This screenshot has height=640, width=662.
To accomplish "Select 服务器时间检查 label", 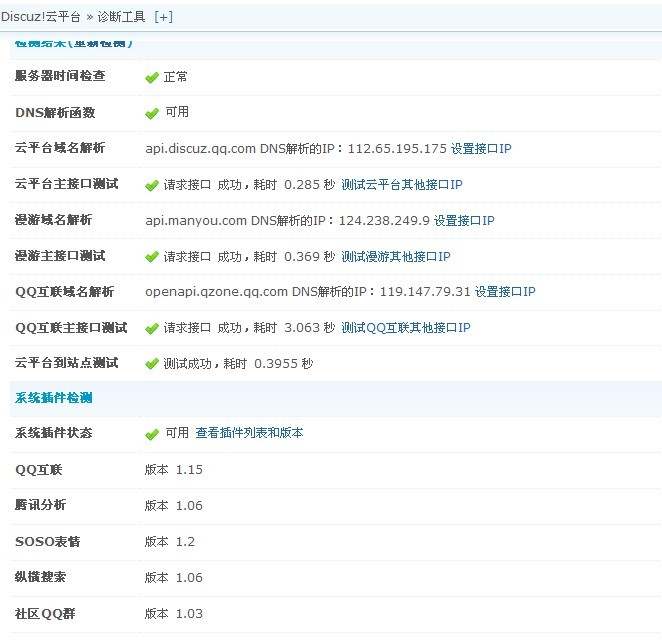I will tap(60, 76).
